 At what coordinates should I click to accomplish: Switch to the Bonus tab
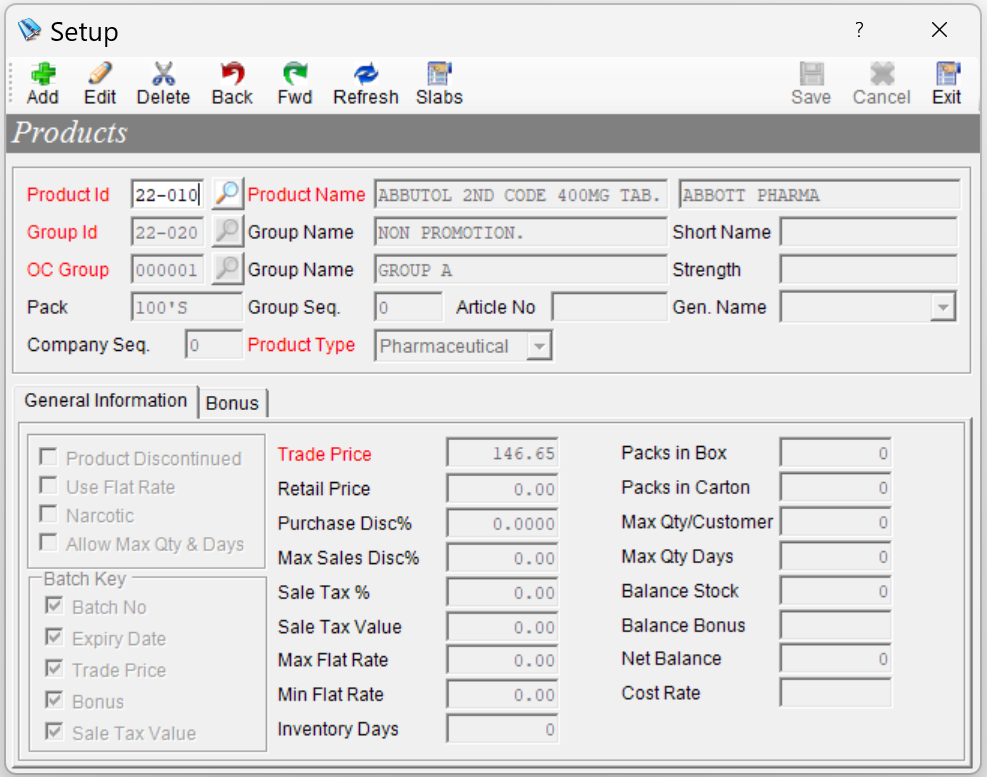(x=232, y=403)
